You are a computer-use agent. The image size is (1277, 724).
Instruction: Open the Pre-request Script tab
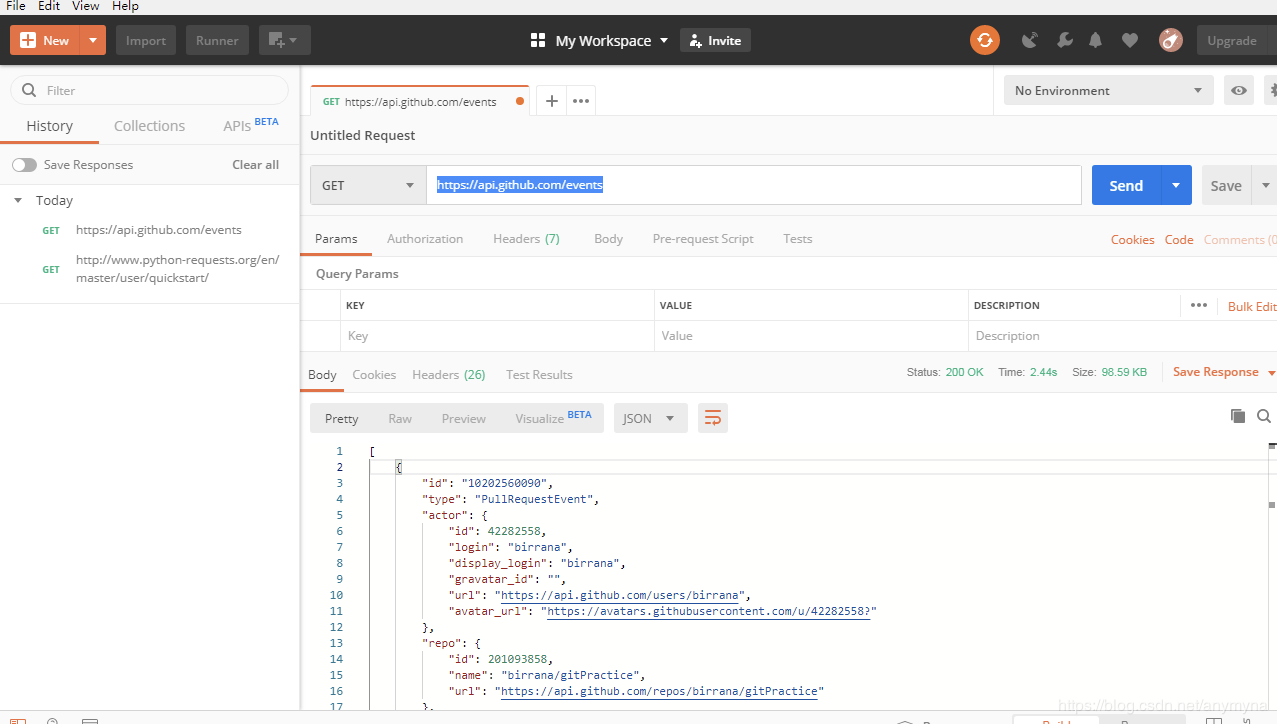[x=703, y=239]
